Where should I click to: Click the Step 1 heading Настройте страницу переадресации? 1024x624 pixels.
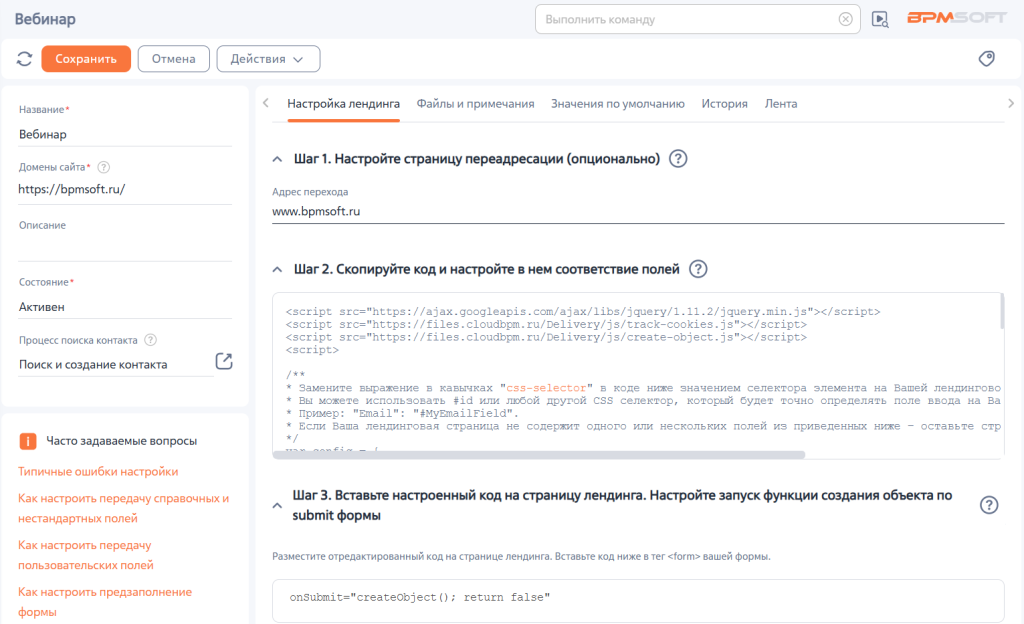coord(477,159)
